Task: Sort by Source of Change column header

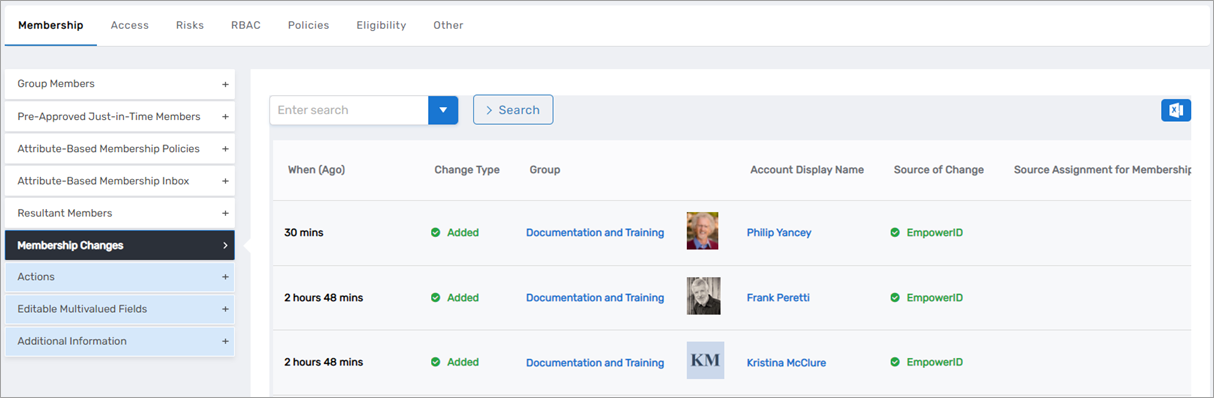Action: pyautogui.click(x=939, y=170)
